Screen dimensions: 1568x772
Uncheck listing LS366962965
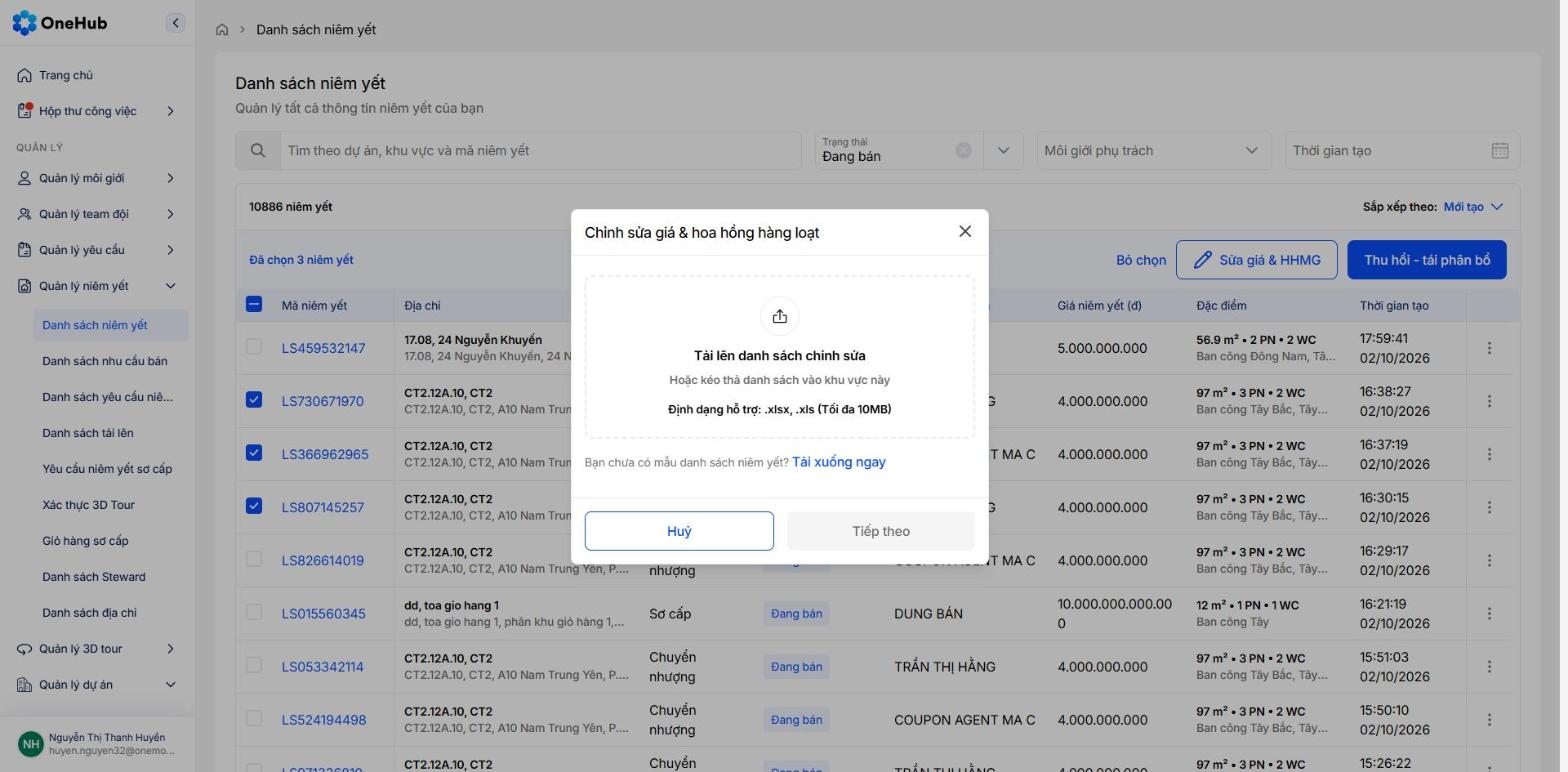254,453
